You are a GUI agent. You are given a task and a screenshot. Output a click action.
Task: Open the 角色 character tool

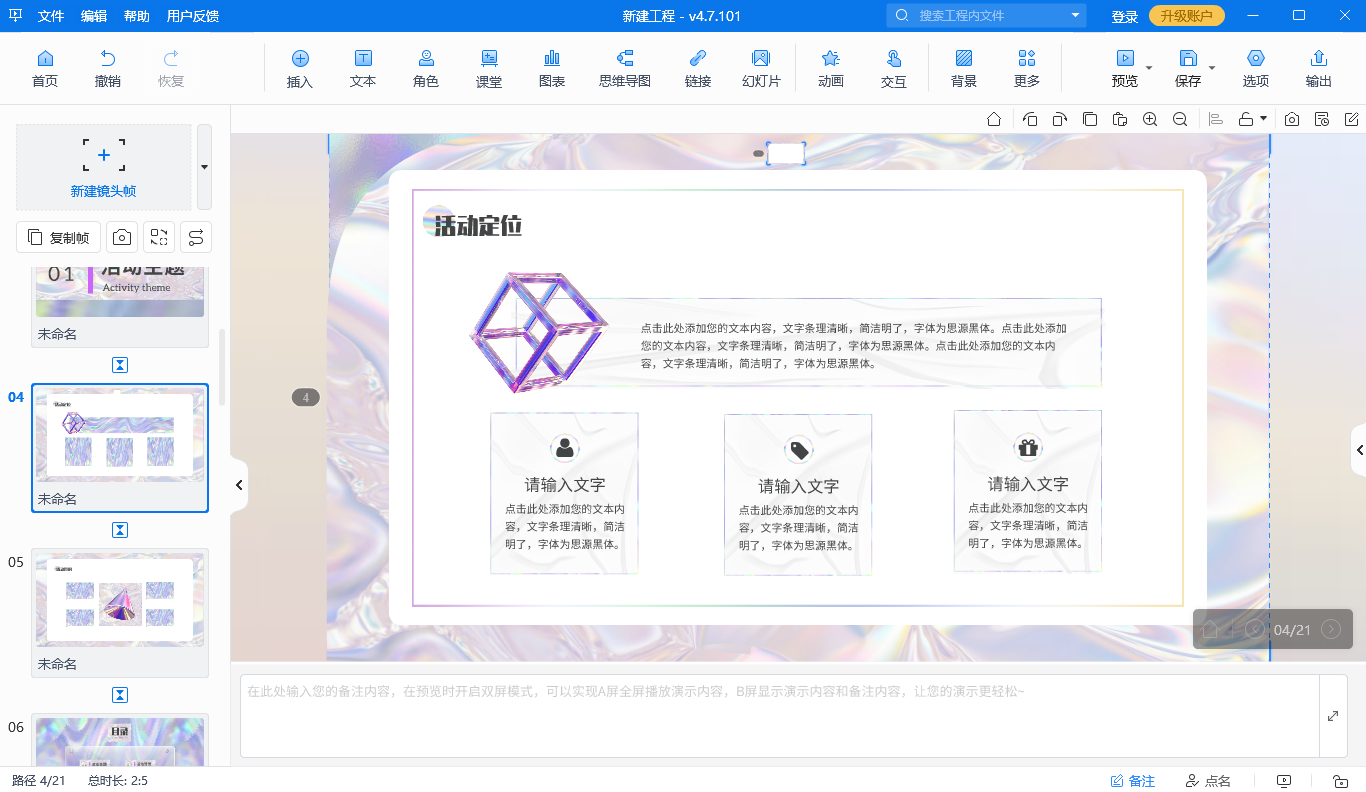[426, 69]
